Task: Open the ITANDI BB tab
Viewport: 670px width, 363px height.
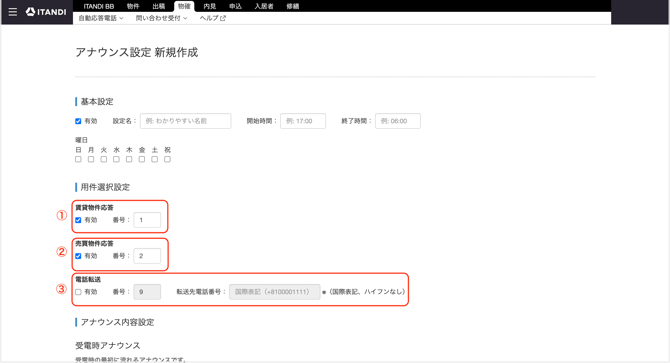Action: 99,6
